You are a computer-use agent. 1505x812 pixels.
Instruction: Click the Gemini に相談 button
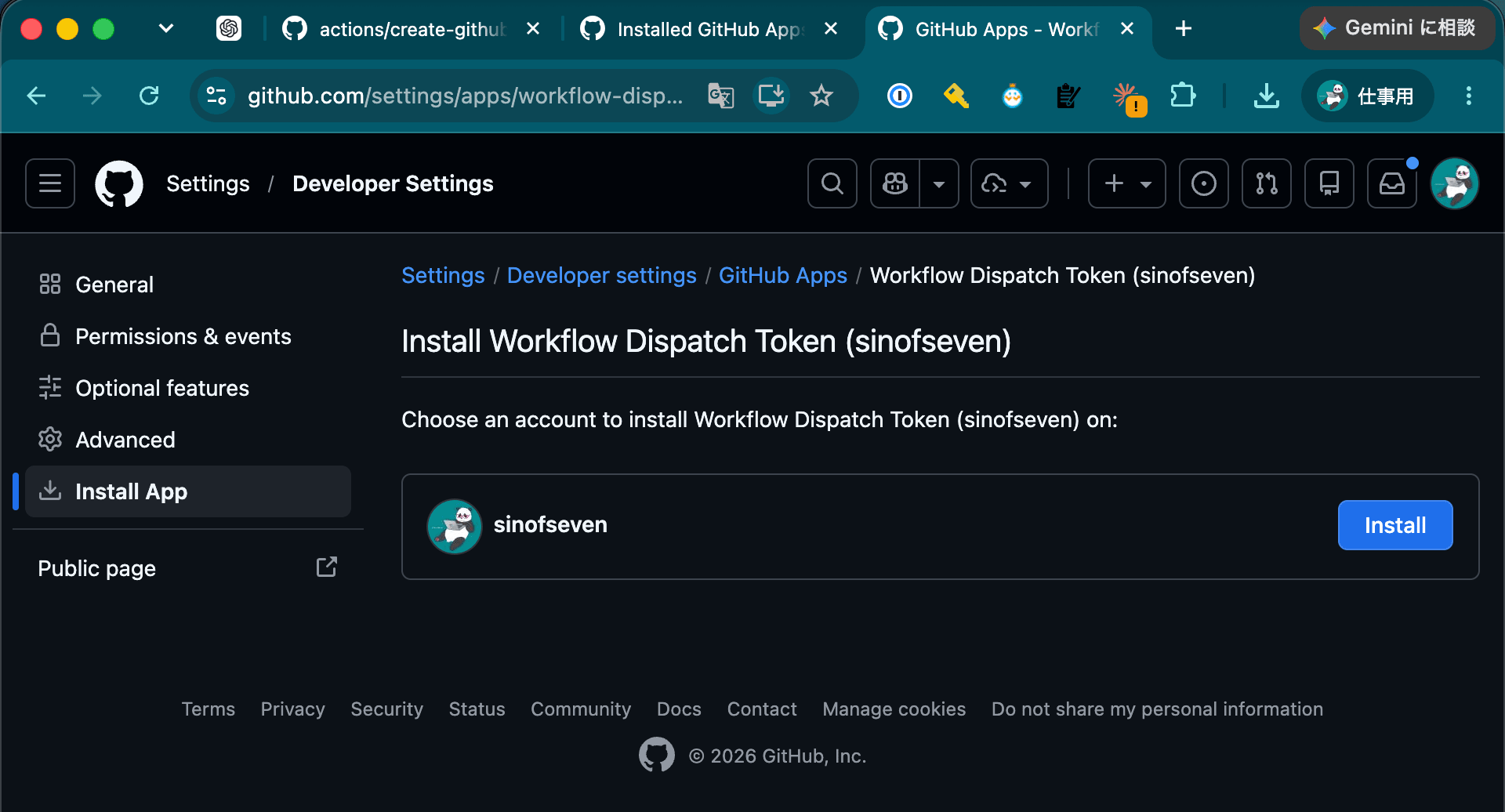1397,28
